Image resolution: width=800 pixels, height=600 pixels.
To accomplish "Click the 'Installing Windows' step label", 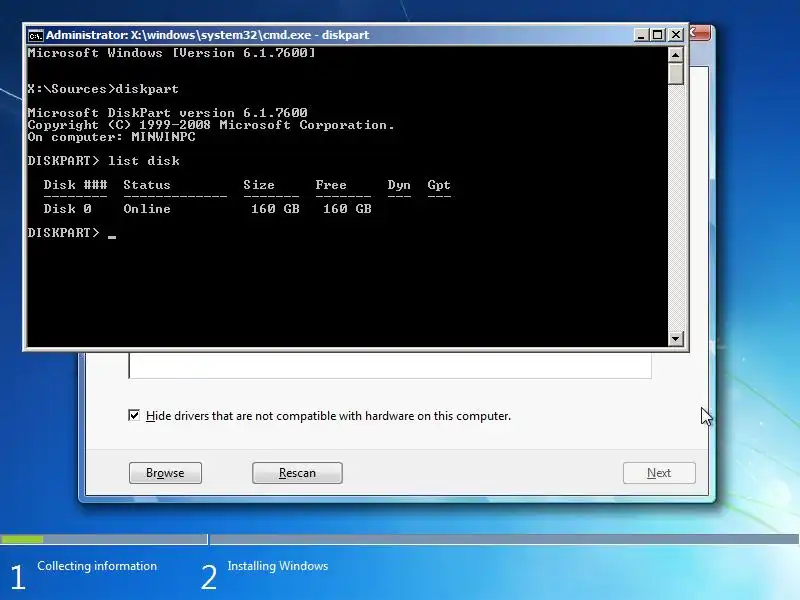I will coord(278,566).
